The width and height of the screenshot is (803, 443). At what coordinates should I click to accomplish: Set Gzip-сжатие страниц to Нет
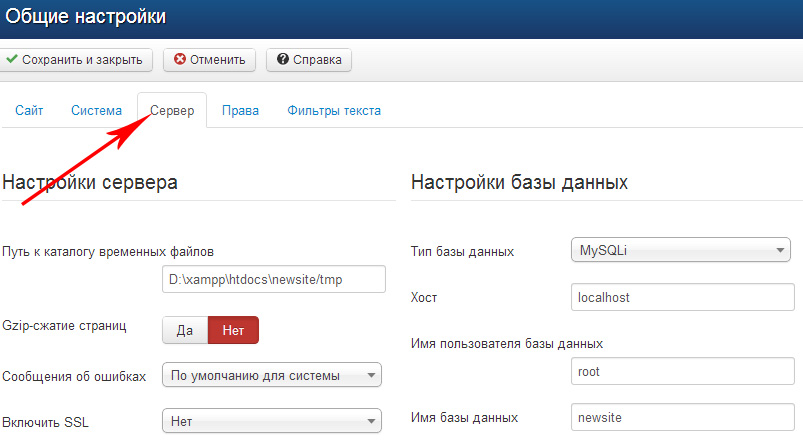[233, 330]
